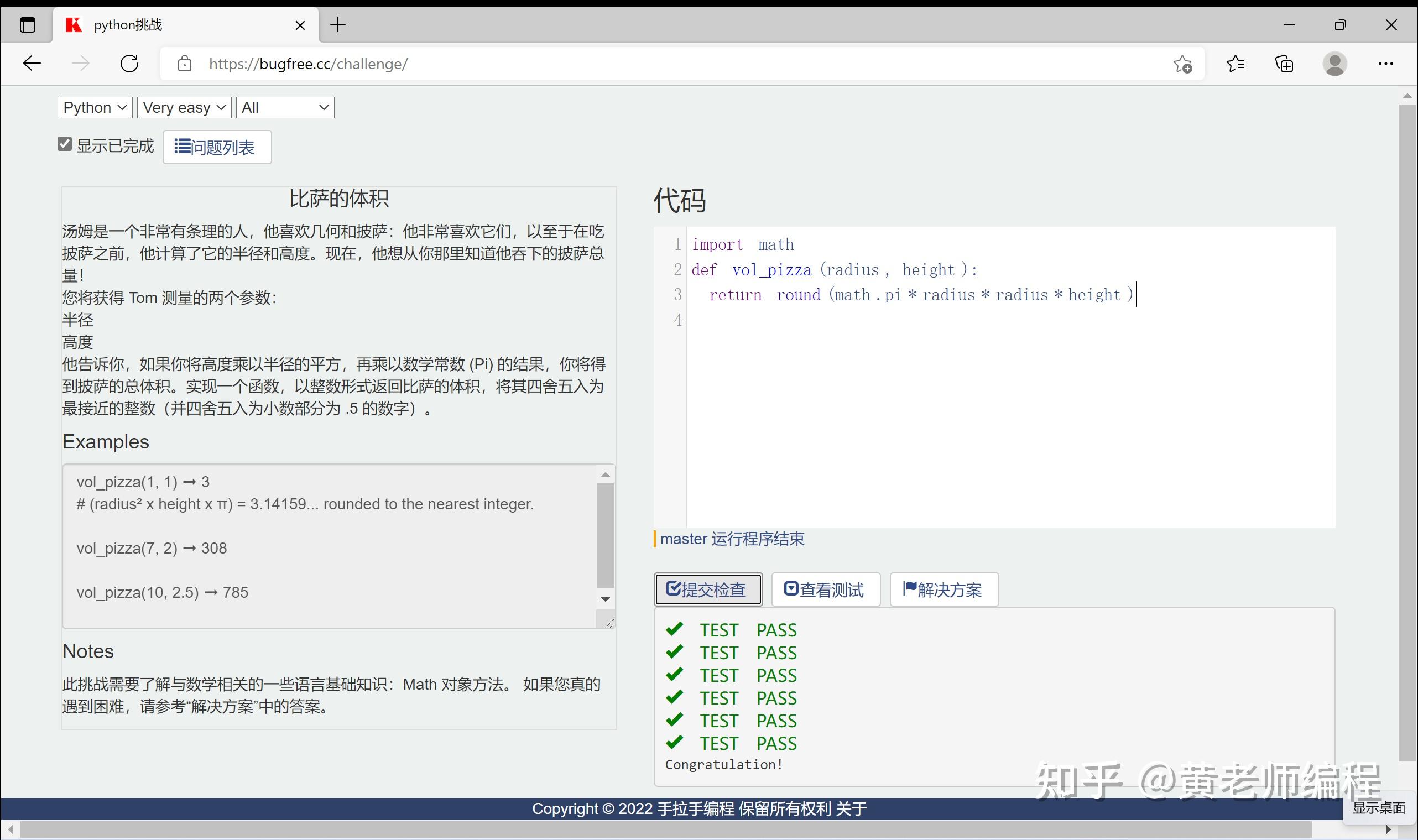Click the examples box scrollbar thumb
This screenshot has width=1418, height=840.
(x=605, y=535)
